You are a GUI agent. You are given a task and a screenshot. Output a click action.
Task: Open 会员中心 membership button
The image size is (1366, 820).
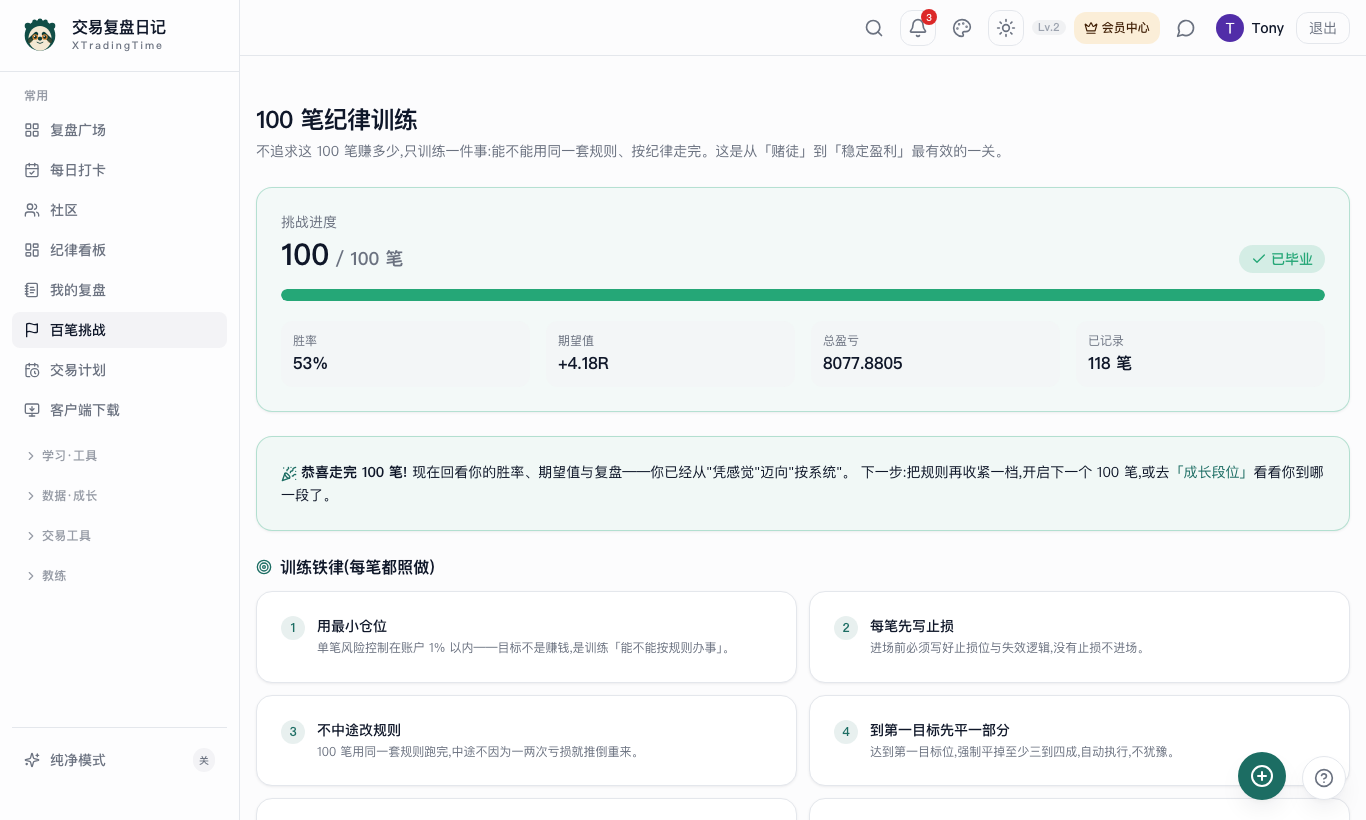(1117, 28)
